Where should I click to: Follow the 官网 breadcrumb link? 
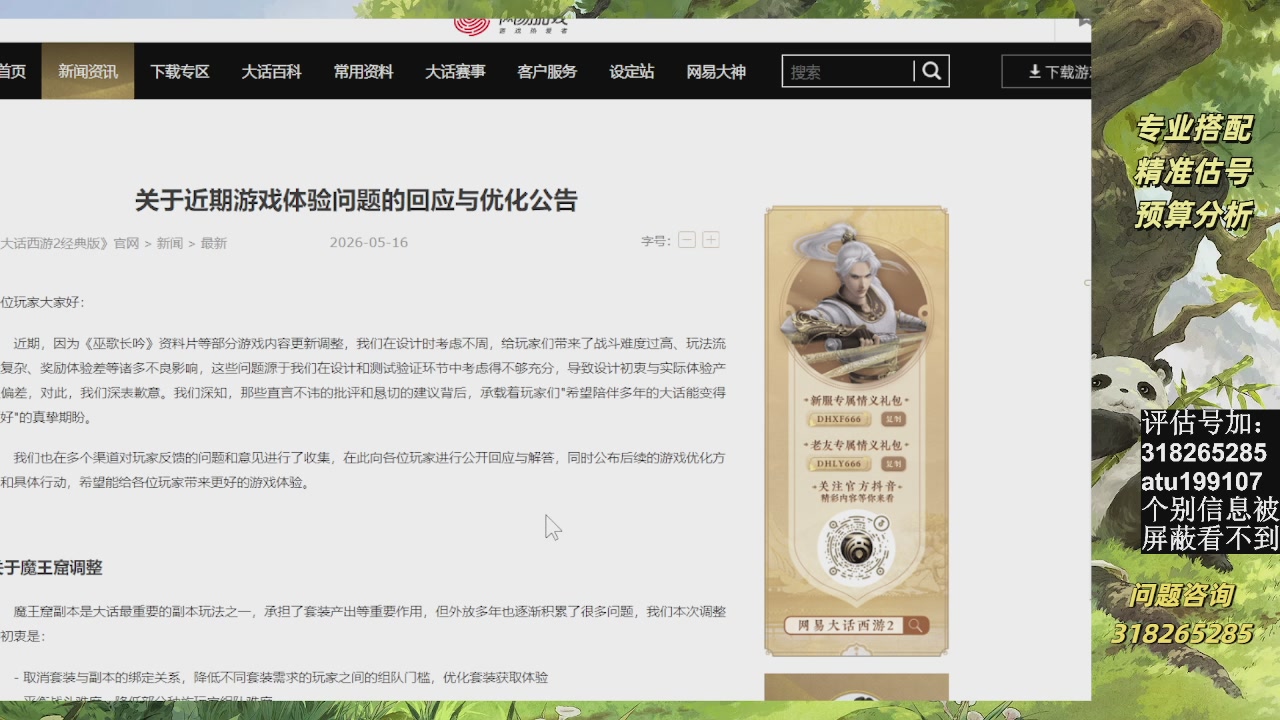pos(126,243)
